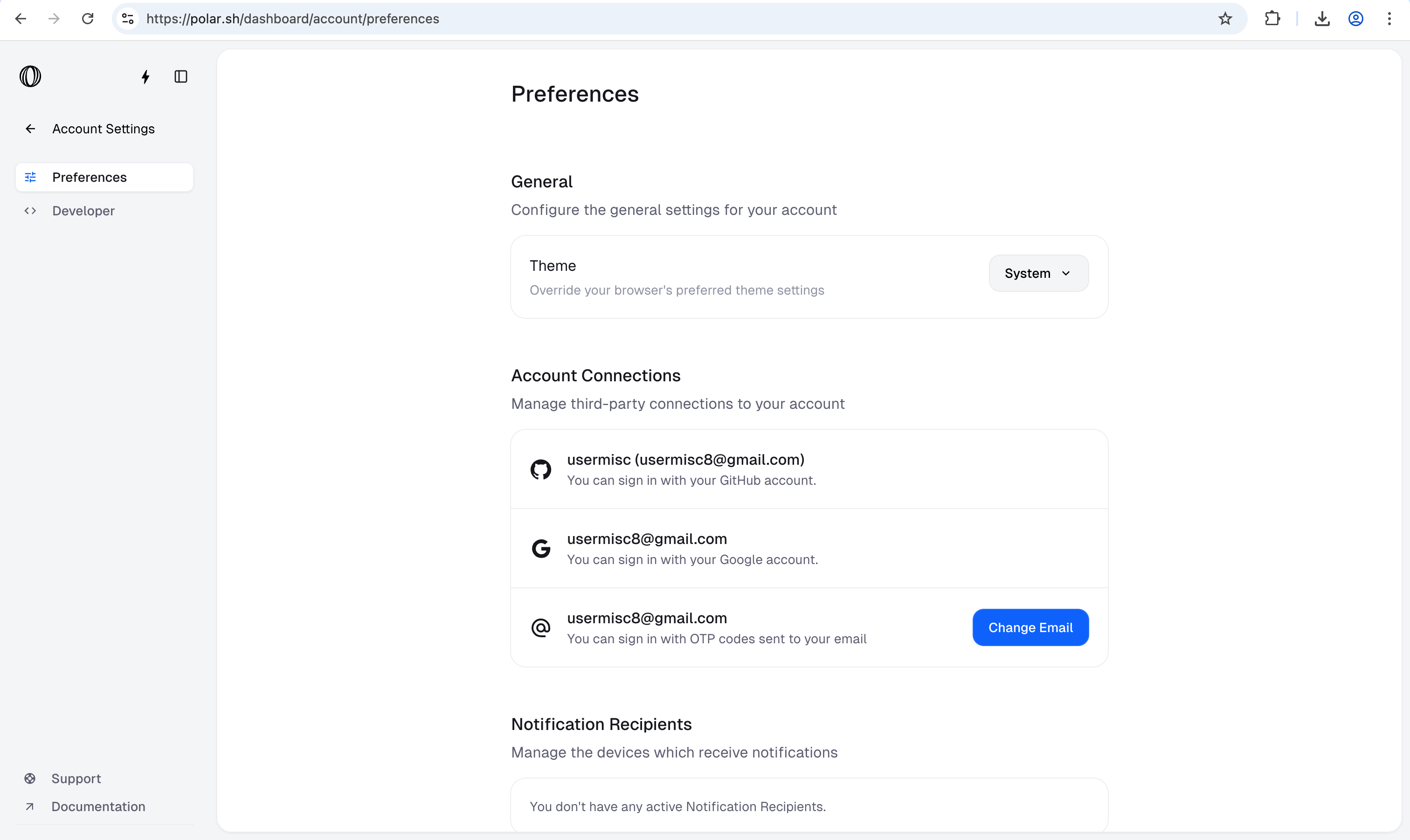The width and height of the screenshot is (1410, 840).
Task: Open the Theme System dropdown
Action: (1038, 273)
